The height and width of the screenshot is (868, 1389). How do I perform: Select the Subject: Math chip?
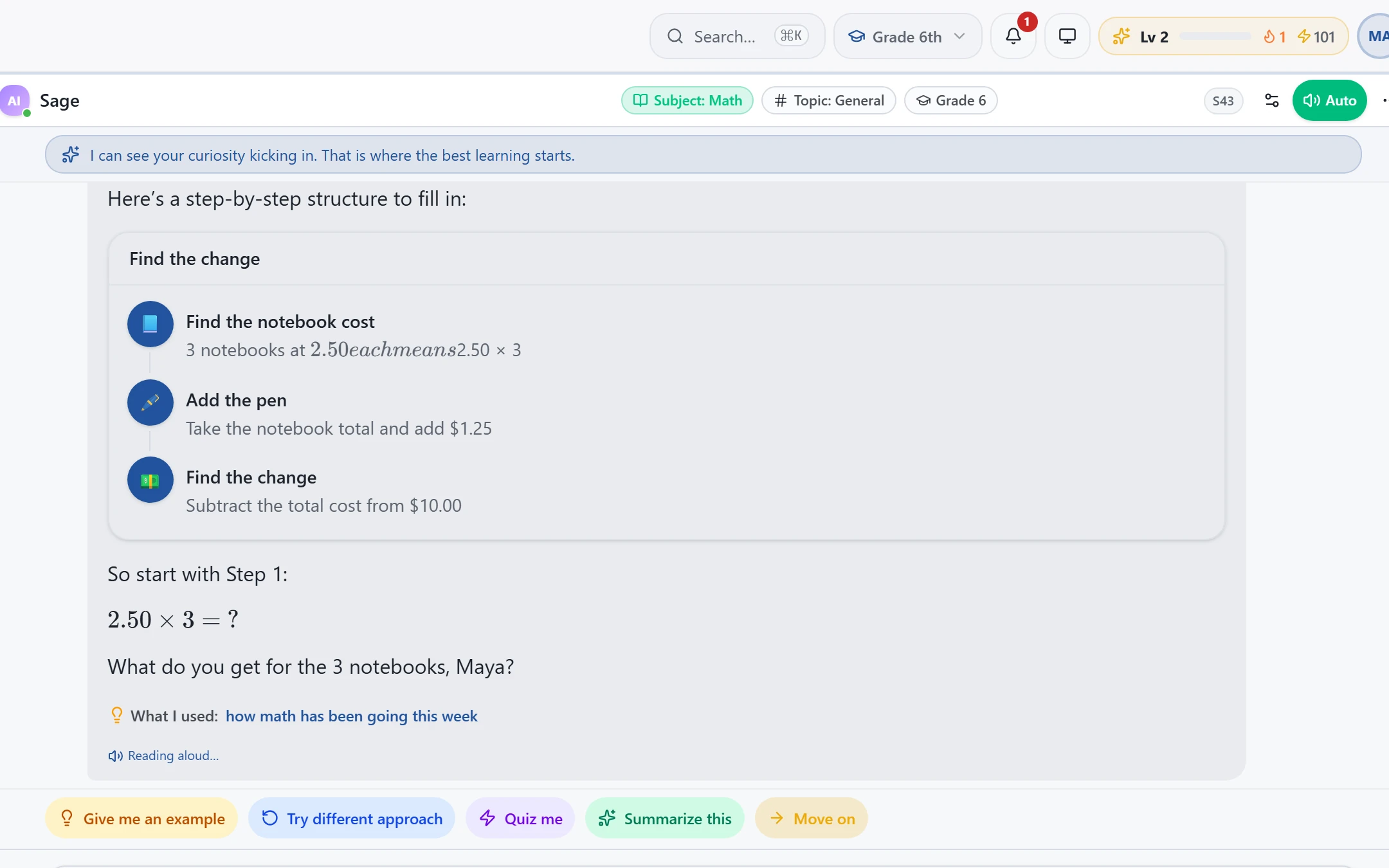[687, 100]
